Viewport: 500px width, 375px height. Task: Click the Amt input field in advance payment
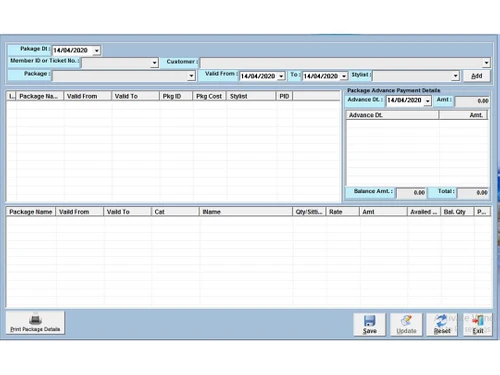tap(472, 101)
